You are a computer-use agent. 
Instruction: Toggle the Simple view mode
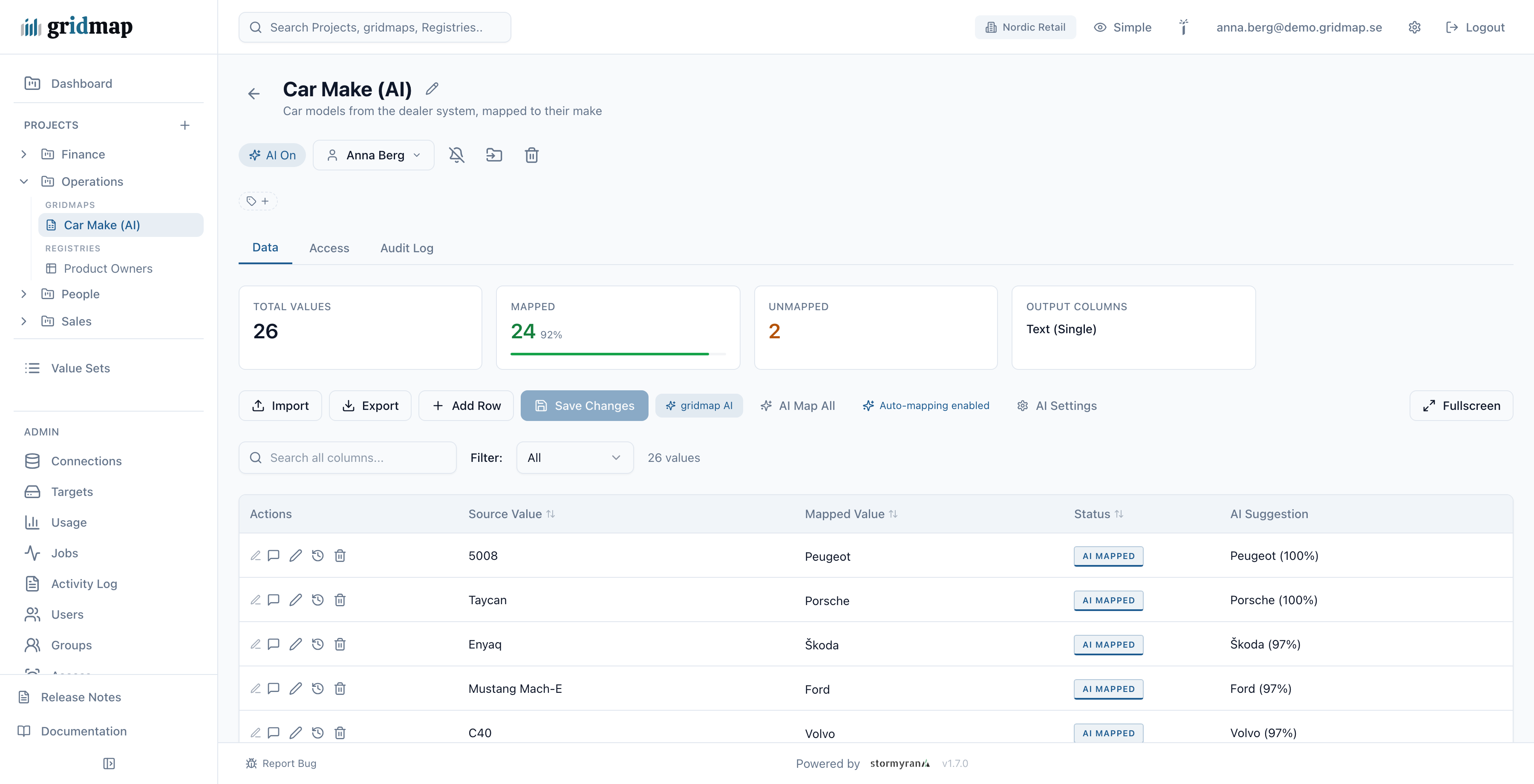point(1123,27)
